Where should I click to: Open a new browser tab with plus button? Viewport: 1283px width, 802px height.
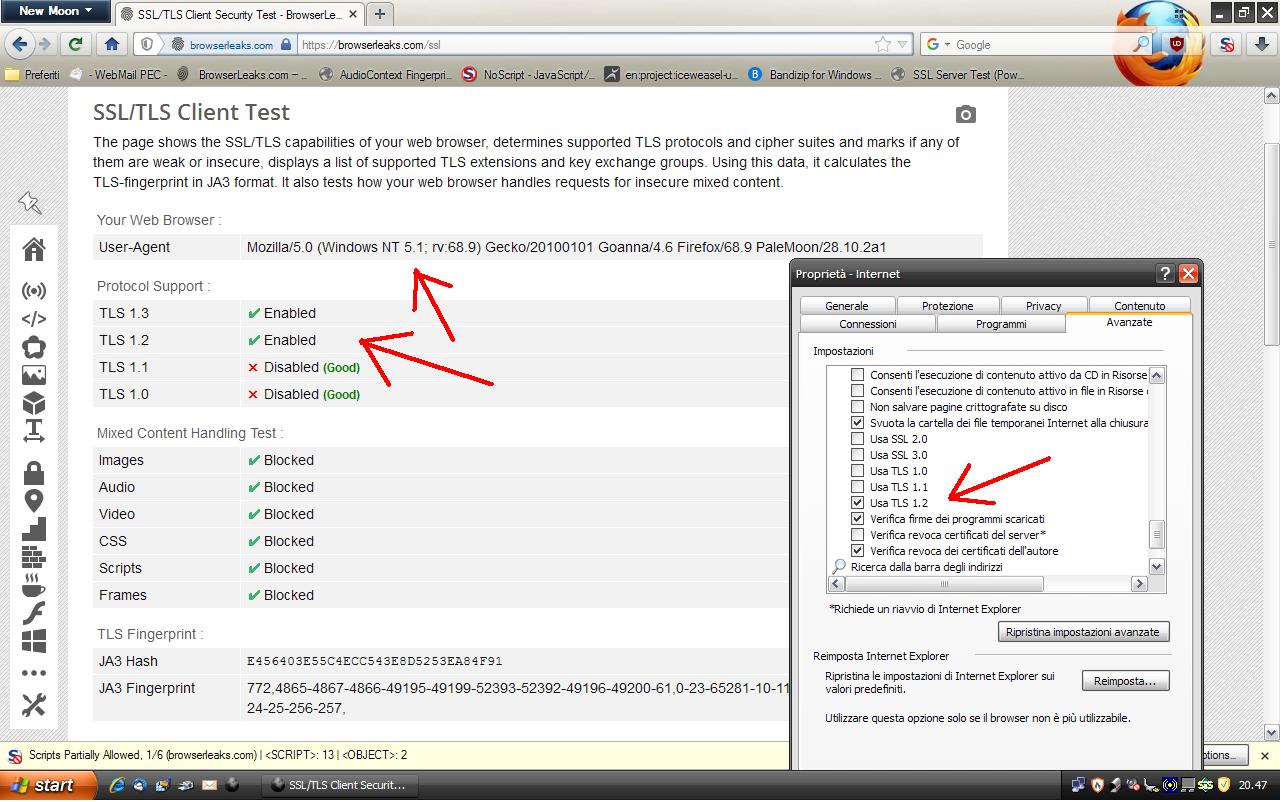pos(380,14)
